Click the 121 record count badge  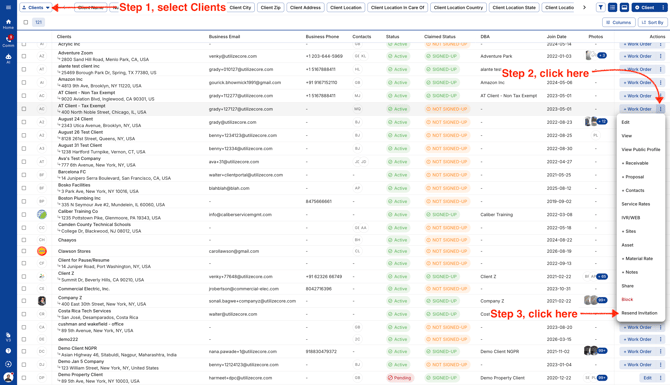(39, 22)
